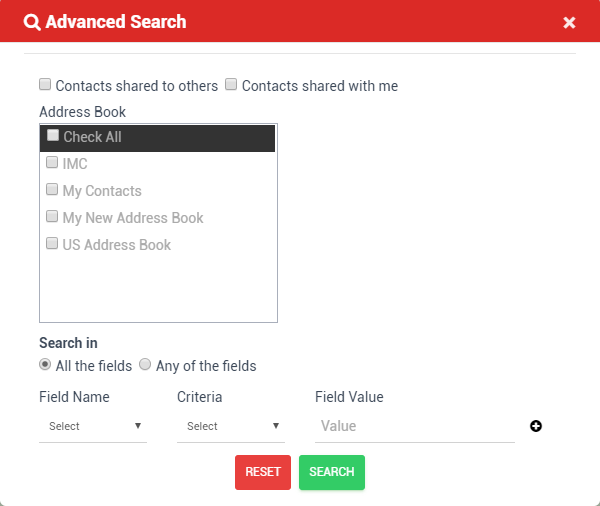Image resolution: width=600 pixels, height=506 pixels.
Task: Tick the My New Address Book checkbox
Action: [x=52, y=216]
